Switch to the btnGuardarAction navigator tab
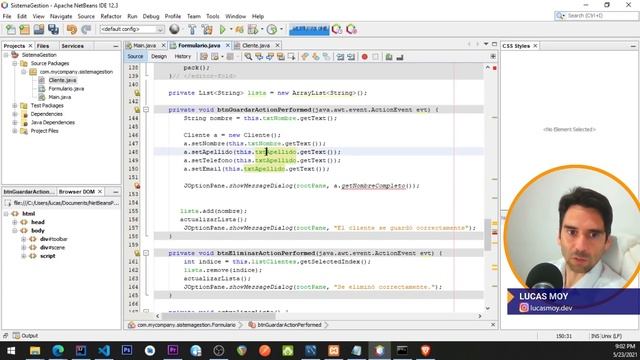This screenshot has height=360, width=640. pos(28,191)
